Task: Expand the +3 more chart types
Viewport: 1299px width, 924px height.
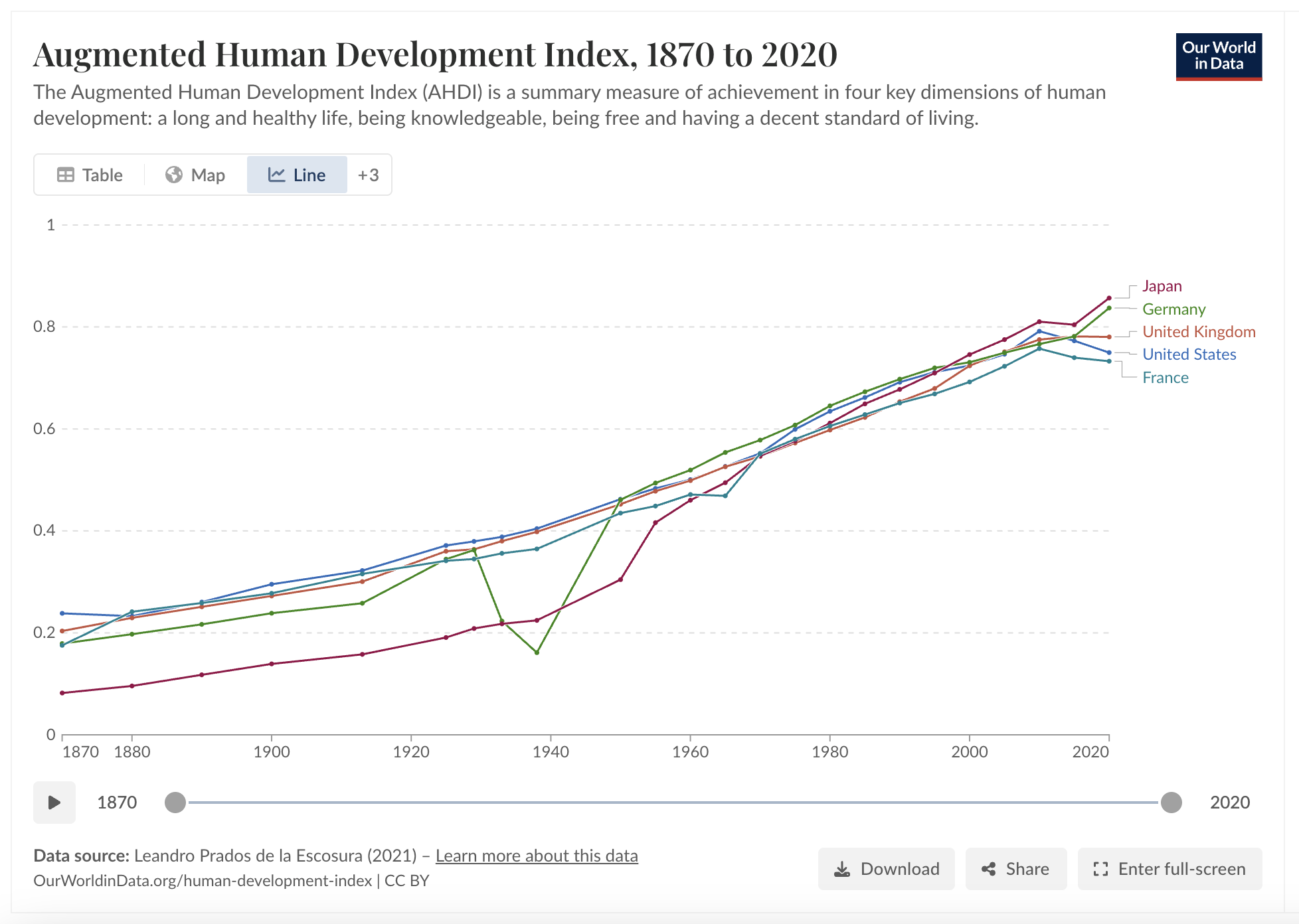Action: (368, 175)
